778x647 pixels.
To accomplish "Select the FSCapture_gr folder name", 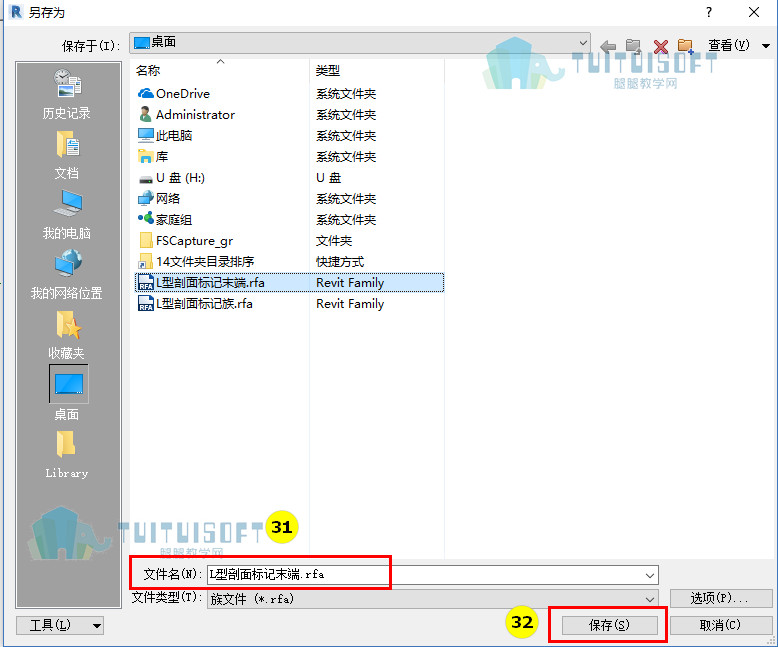I will pyautogui.click(x=194, y=241).
